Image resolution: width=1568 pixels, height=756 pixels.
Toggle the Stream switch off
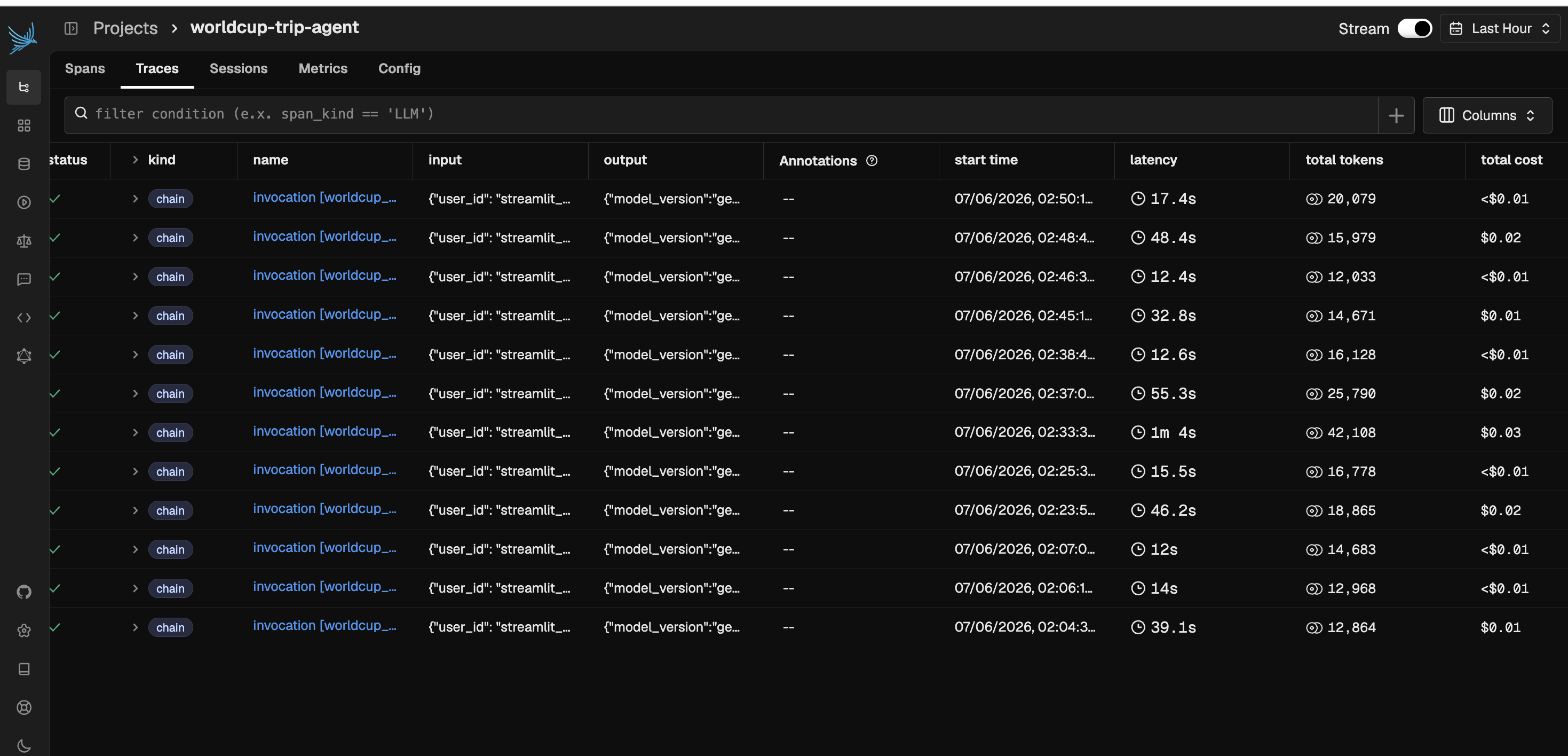coord(1415,29)
